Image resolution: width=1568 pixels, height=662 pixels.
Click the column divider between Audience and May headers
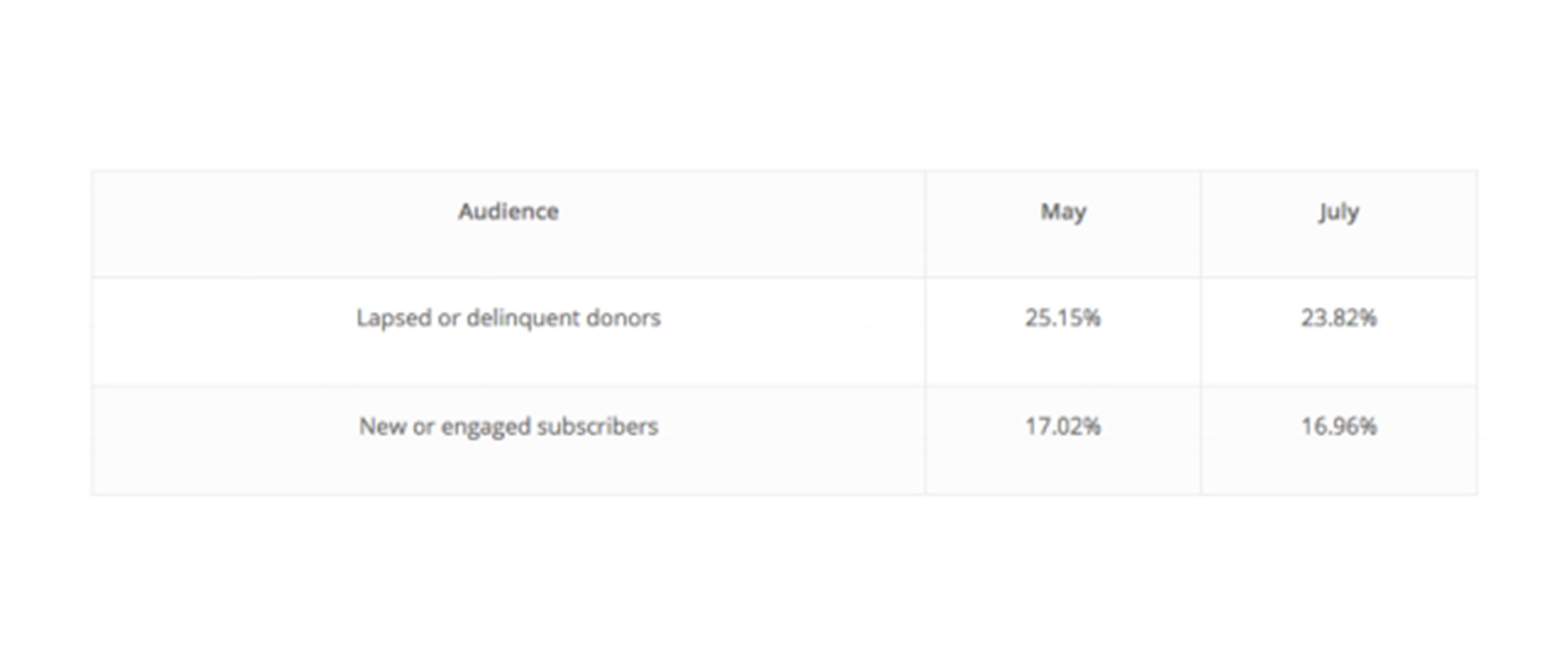point(925,224)
